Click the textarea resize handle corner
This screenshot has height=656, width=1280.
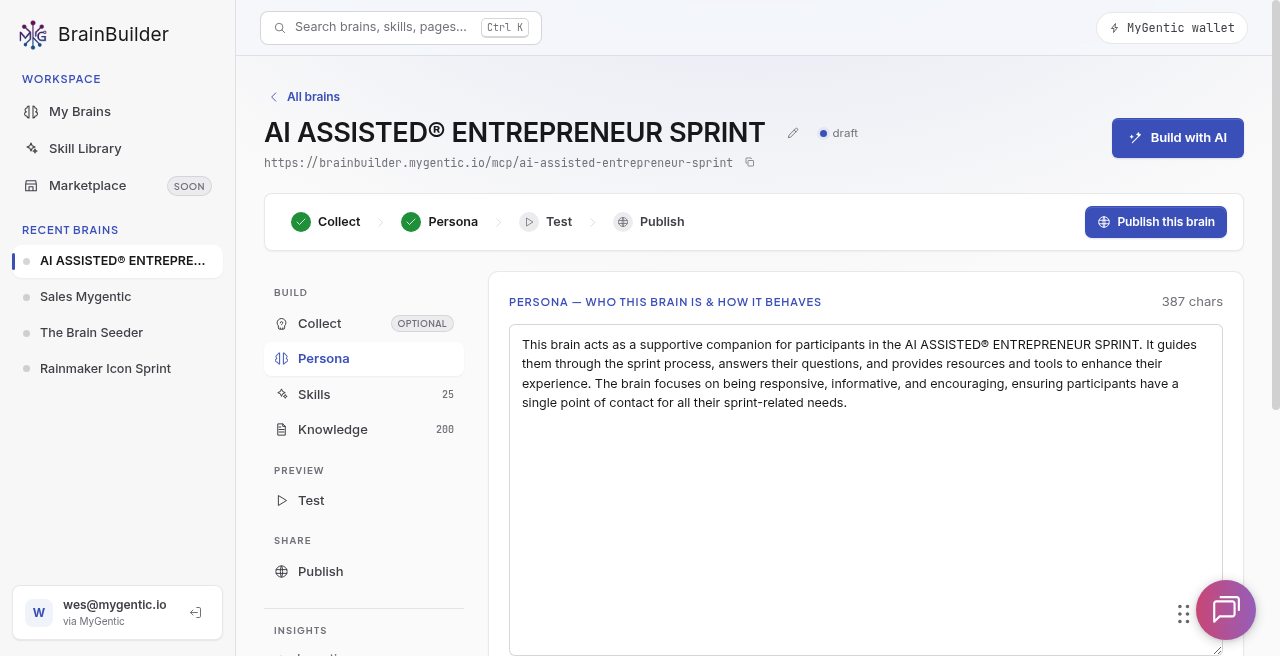[1217, 650]
